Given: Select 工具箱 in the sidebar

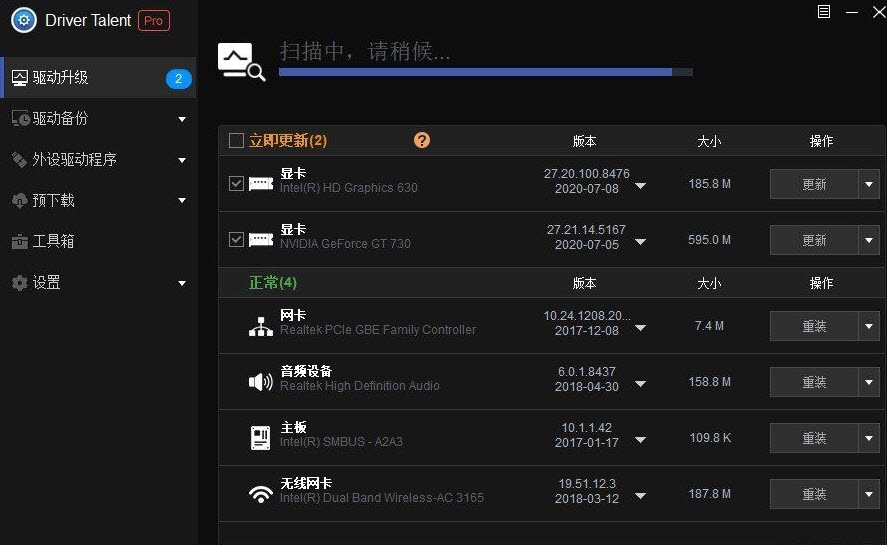Looking at the screenshot, I should pyautogui.click(x=98, y=242).
